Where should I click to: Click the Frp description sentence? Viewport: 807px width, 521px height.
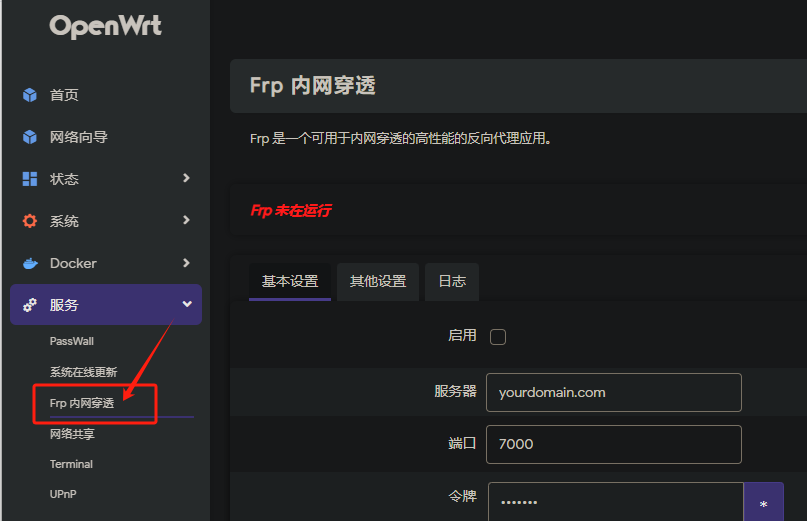(x=401, y=138)
